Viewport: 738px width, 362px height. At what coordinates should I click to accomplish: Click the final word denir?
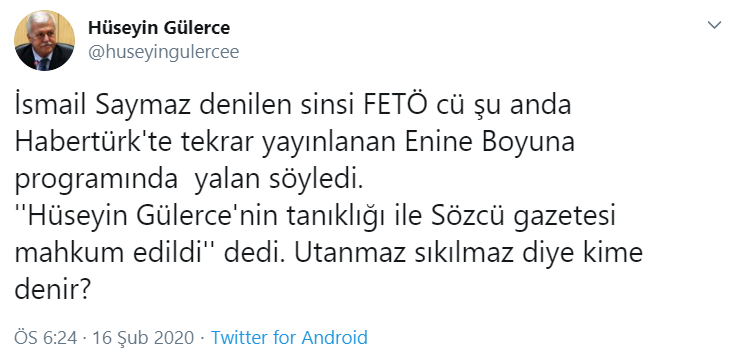click(x=52, y=291)
